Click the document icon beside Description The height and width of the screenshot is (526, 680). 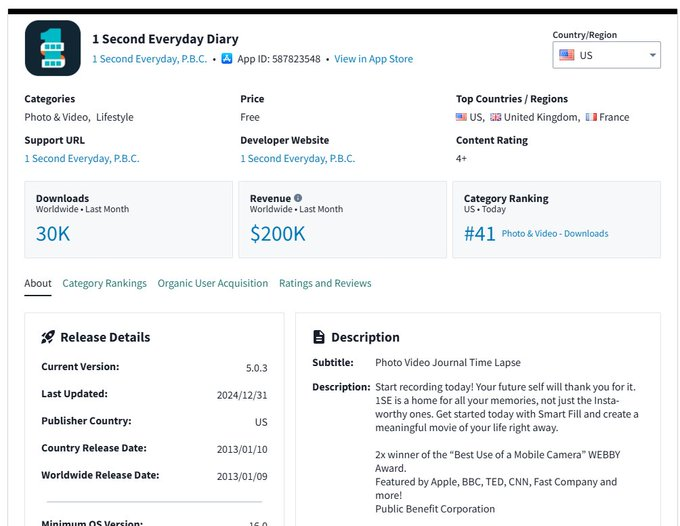[x=319, y=338]
